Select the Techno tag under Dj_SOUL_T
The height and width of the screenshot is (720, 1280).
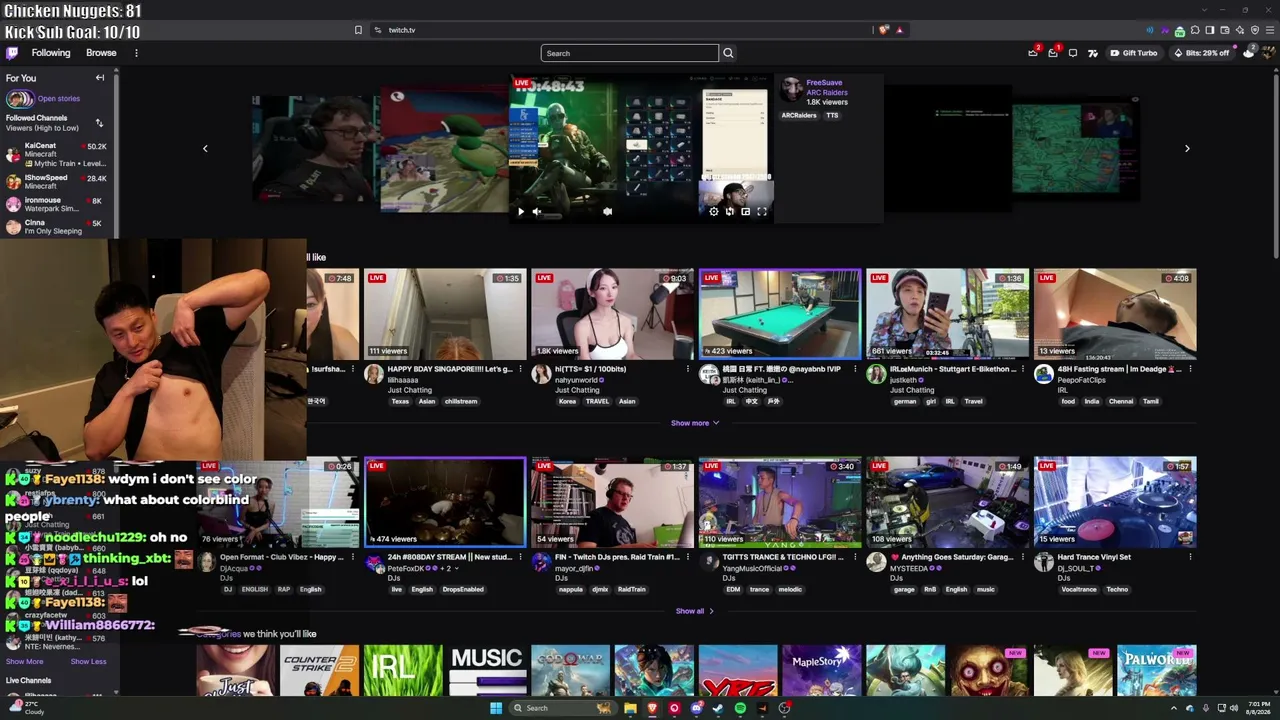(1117, 589)
